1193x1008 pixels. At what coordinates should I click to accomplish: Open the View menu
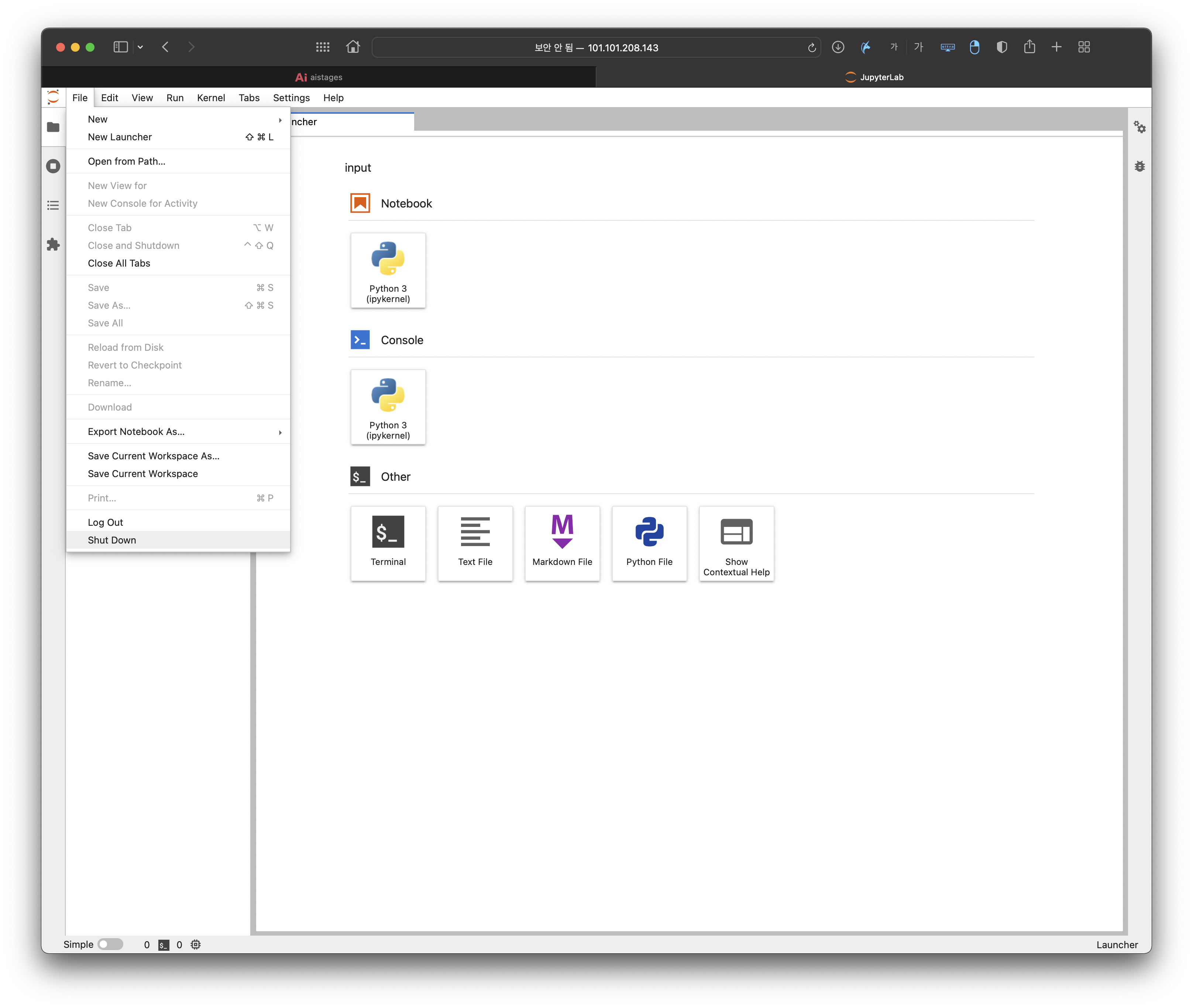coord(142,98)
